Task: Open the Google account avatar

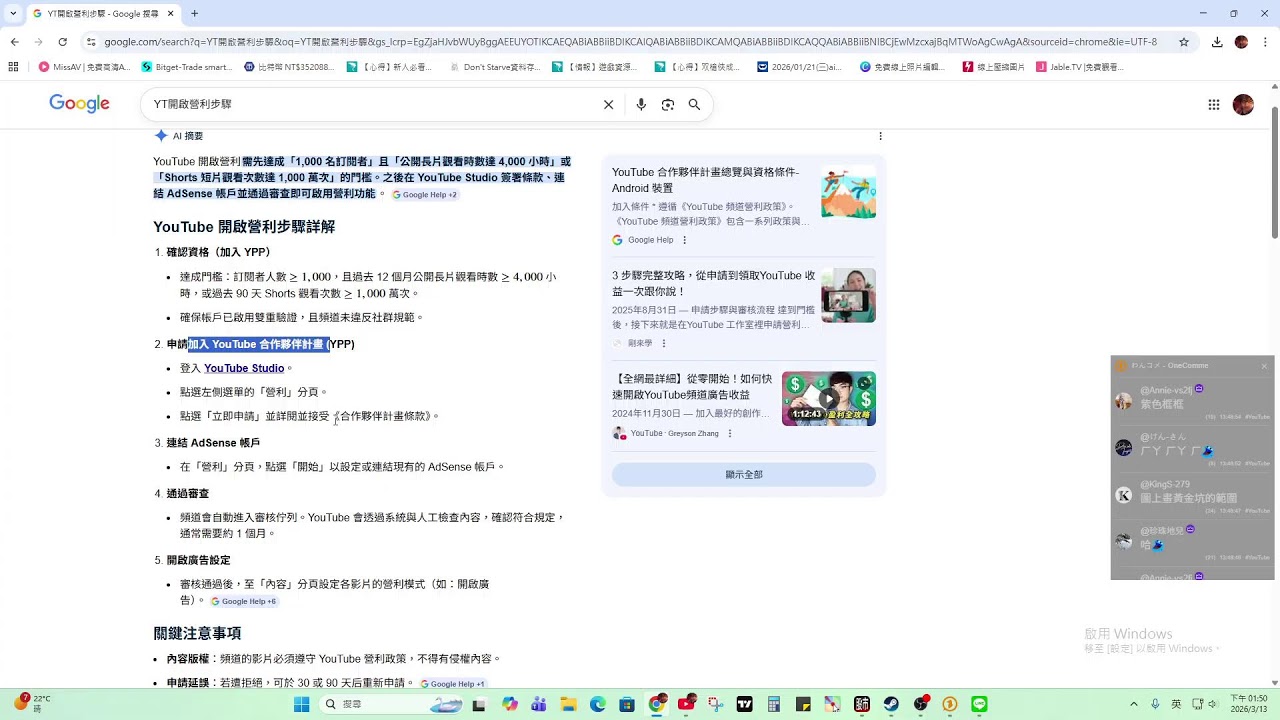Action: (1243, 105)
